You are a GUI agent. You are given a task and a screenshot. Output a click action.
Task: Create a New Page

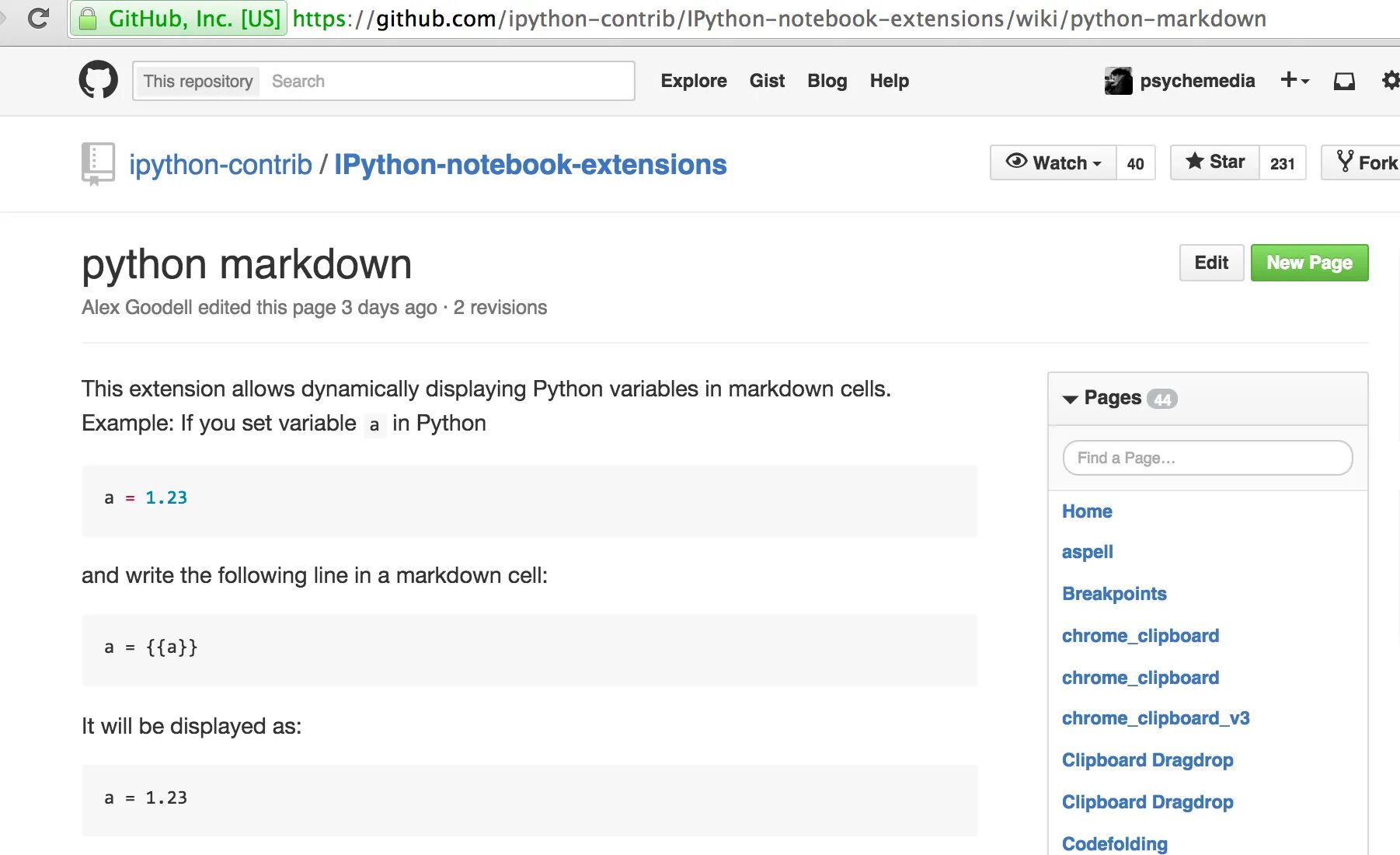(1309, 263)
